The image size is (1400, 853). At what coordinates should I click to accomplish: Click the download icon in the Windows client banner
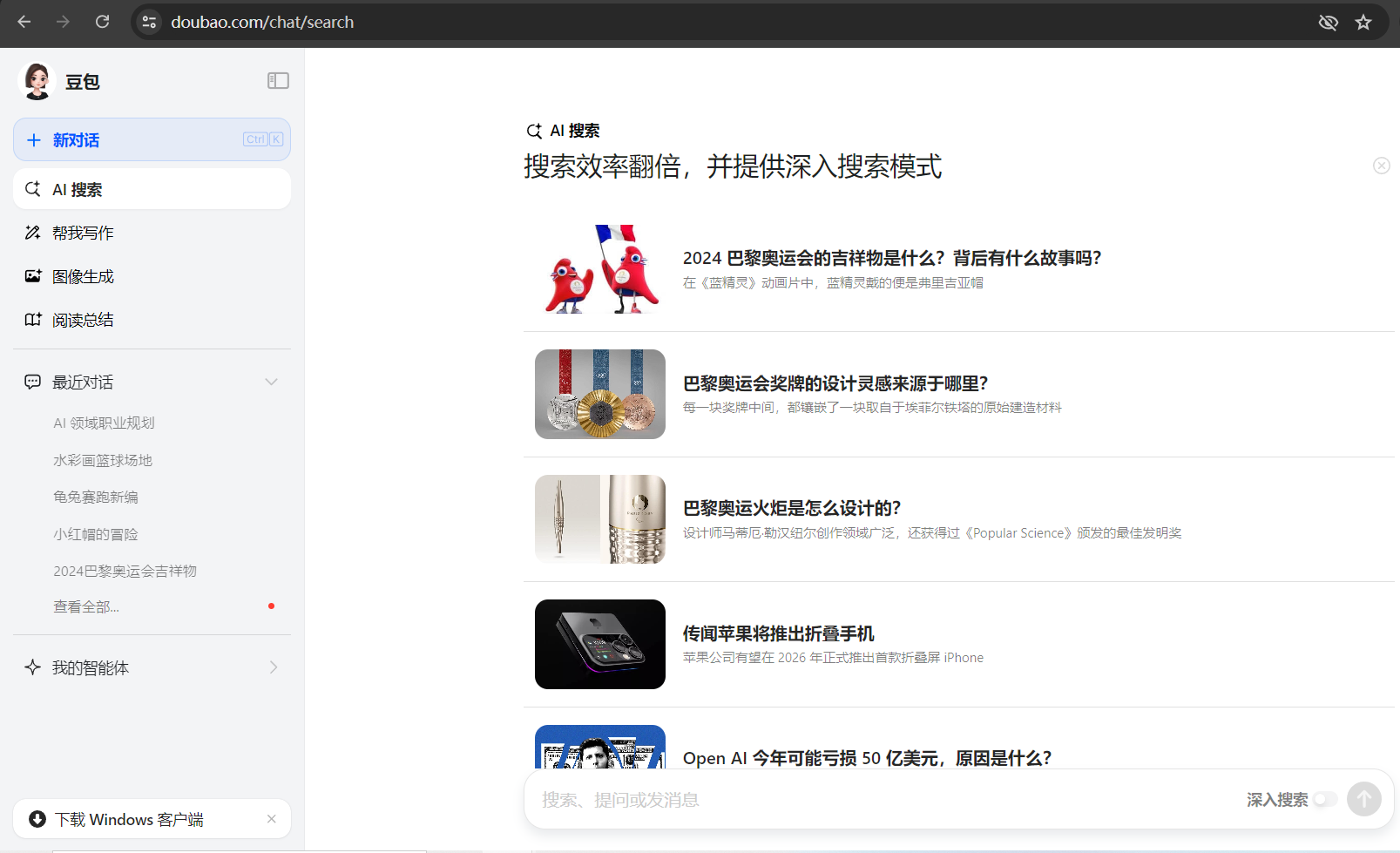pos(37,819)
